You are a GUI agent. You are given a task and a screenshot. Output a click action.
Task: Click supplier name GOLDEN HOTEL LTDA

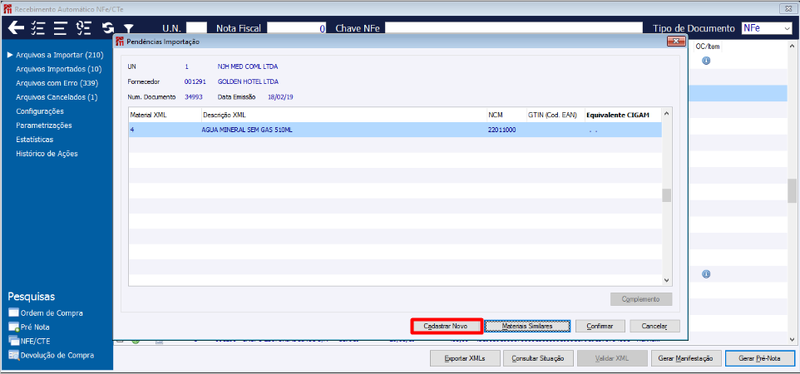click(248, 82)
